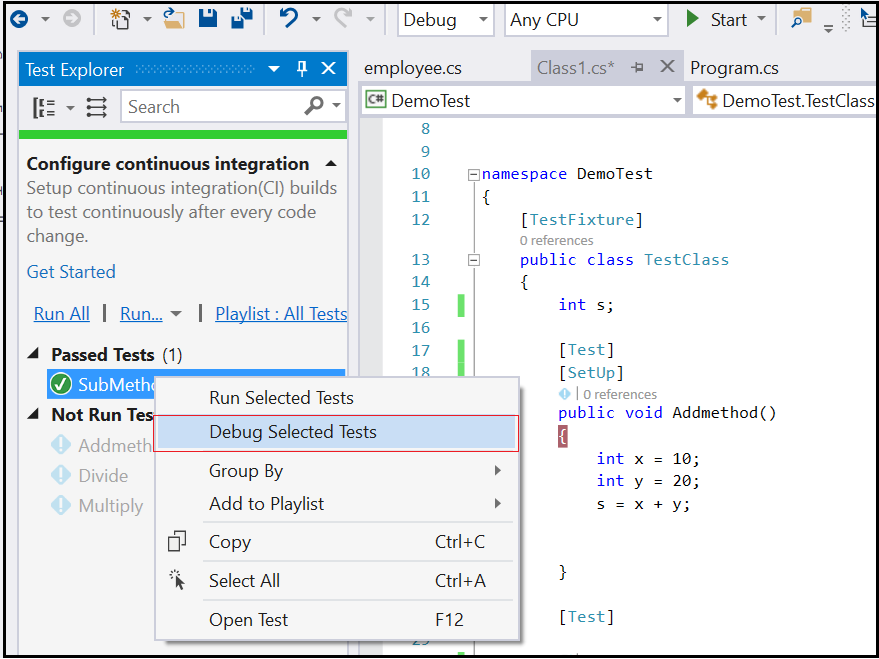The width and height of the screenshot is (879, 659).
Task: Click the Run All link
Action: click(x=62, y=313)
